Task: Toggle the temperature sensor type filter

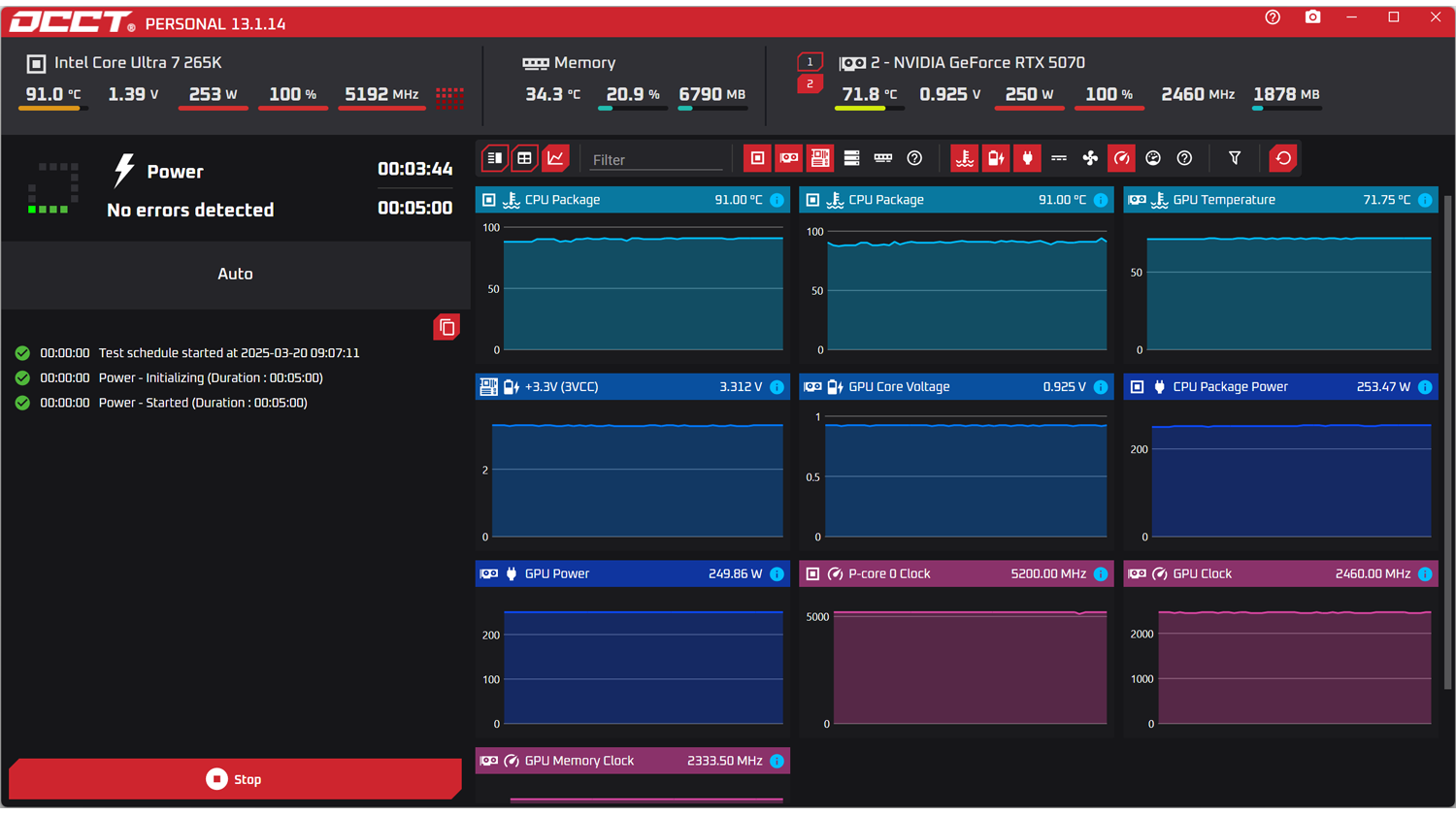Action: [964, 158]
